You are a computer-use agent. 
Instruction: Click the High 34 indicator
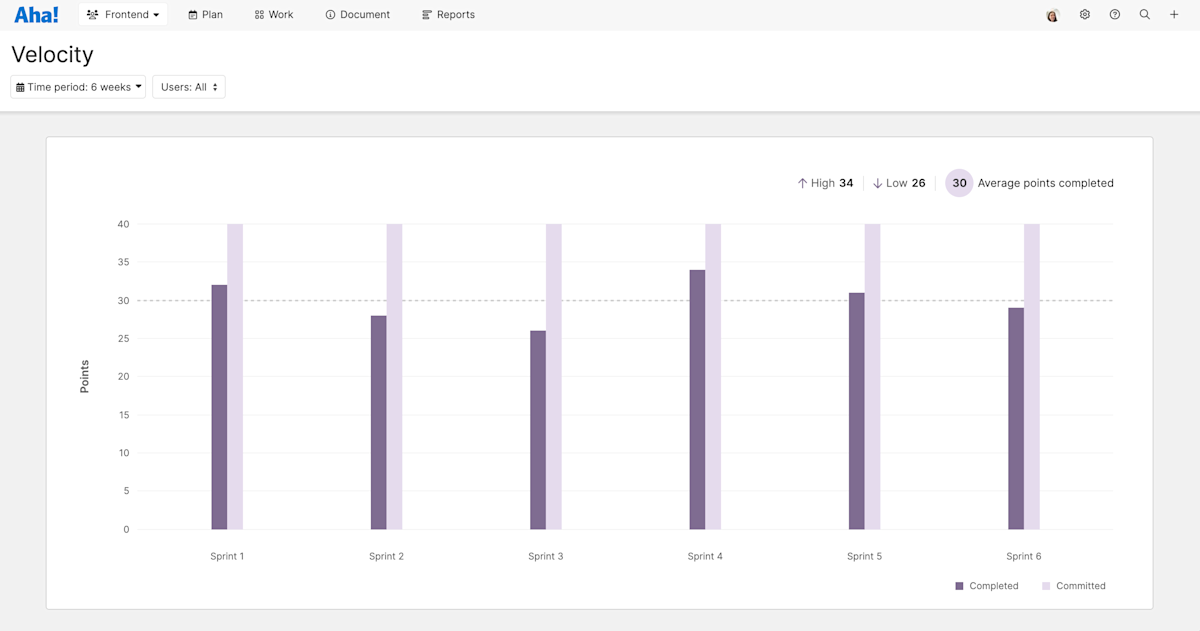pyautogui.click(x=825, y=183)
